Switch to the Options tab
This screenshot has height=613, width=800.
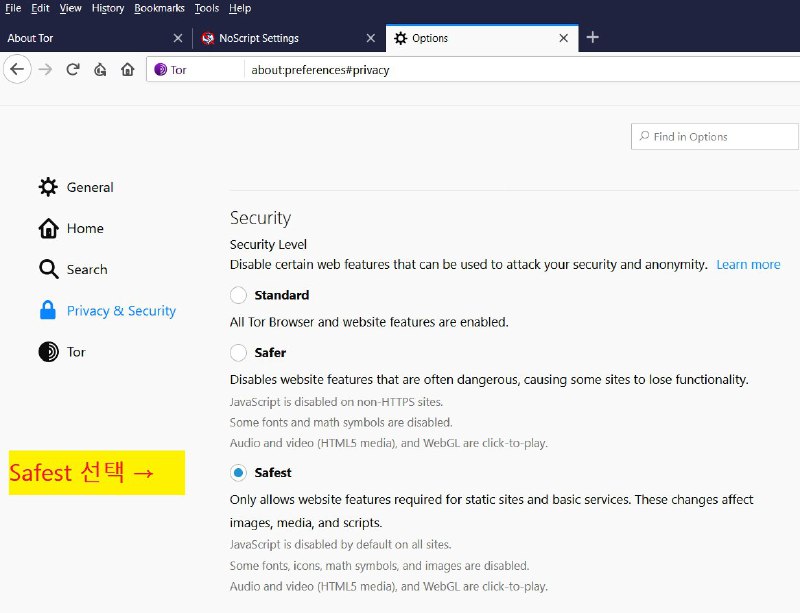482,38
